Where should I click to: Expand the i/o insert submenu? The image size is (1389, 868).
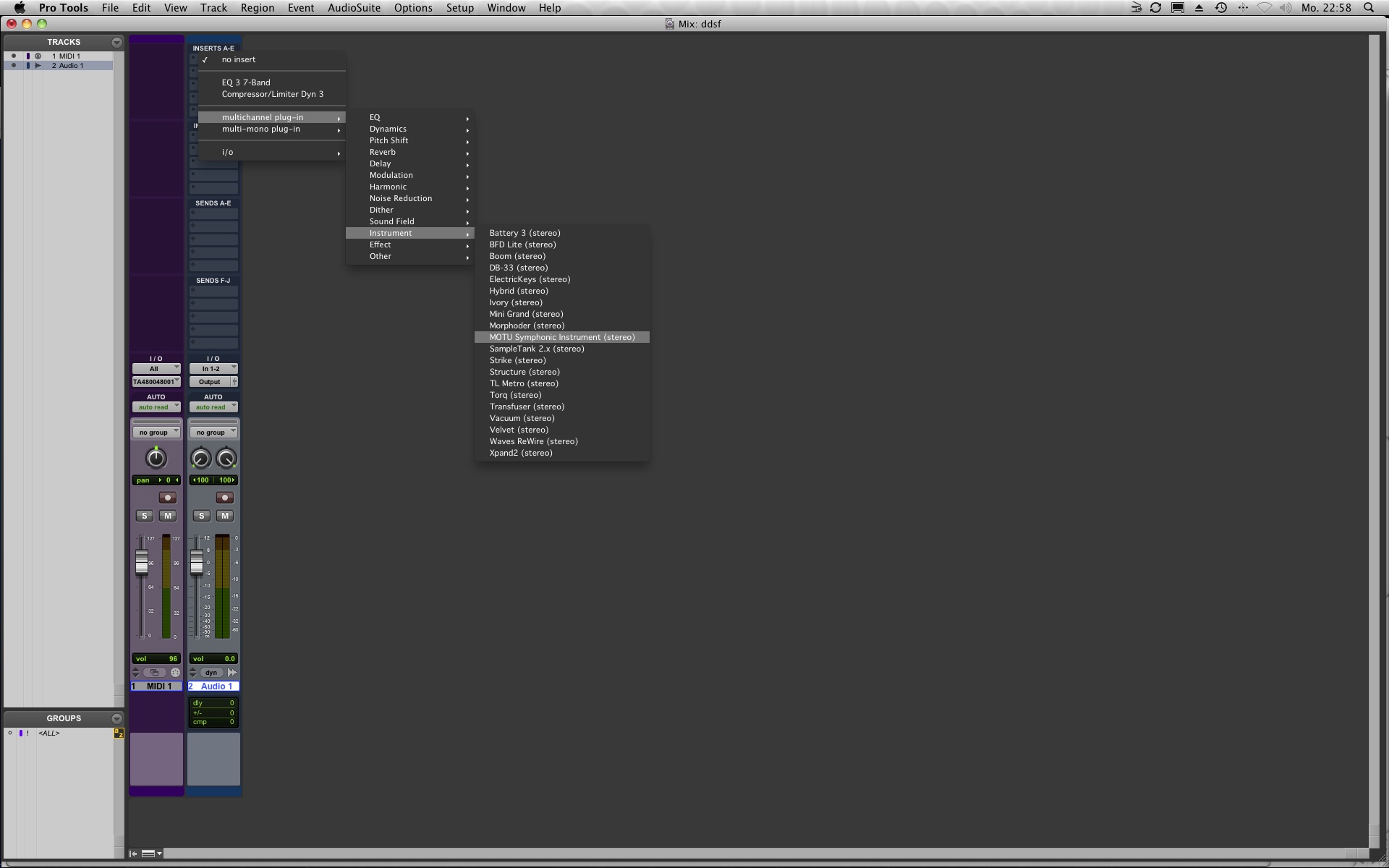(x=272, y=152)
